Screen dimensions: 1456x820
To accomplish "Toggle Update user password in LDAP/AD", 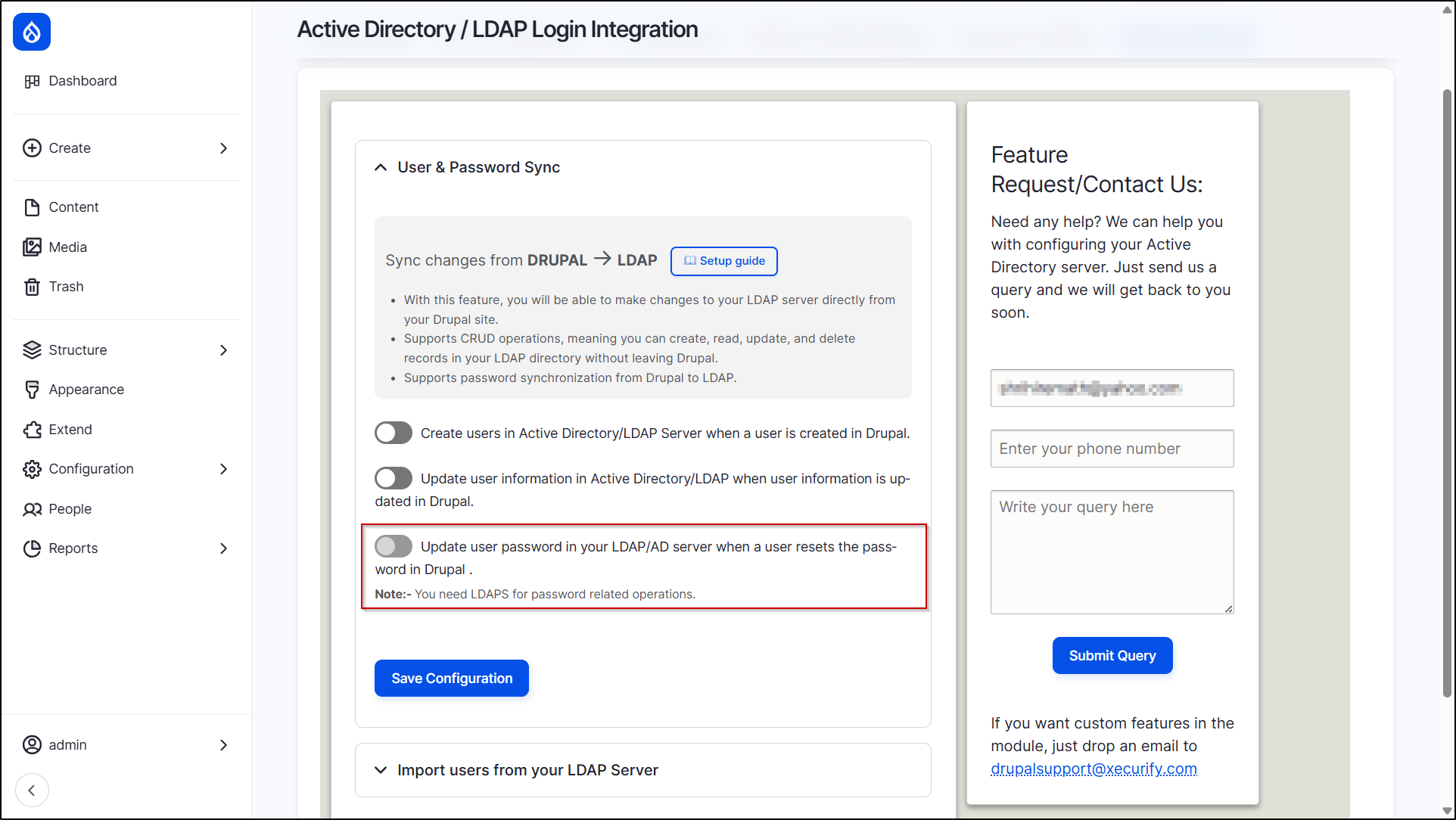I will pyautogui.click(x=394, y=546).
